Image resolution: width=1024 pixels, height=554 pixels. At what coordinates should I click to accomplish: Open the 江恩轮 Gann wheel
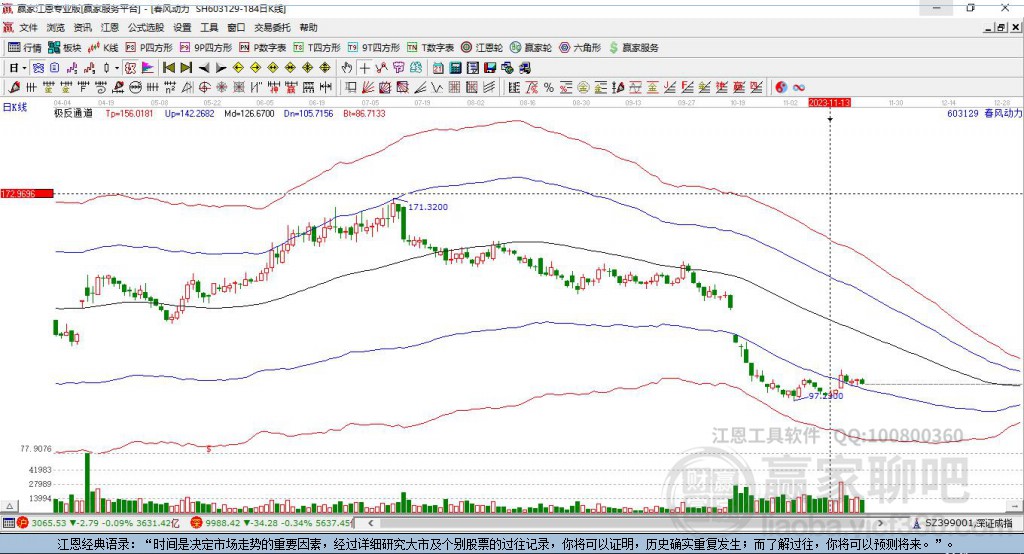(x=482, y=48)
